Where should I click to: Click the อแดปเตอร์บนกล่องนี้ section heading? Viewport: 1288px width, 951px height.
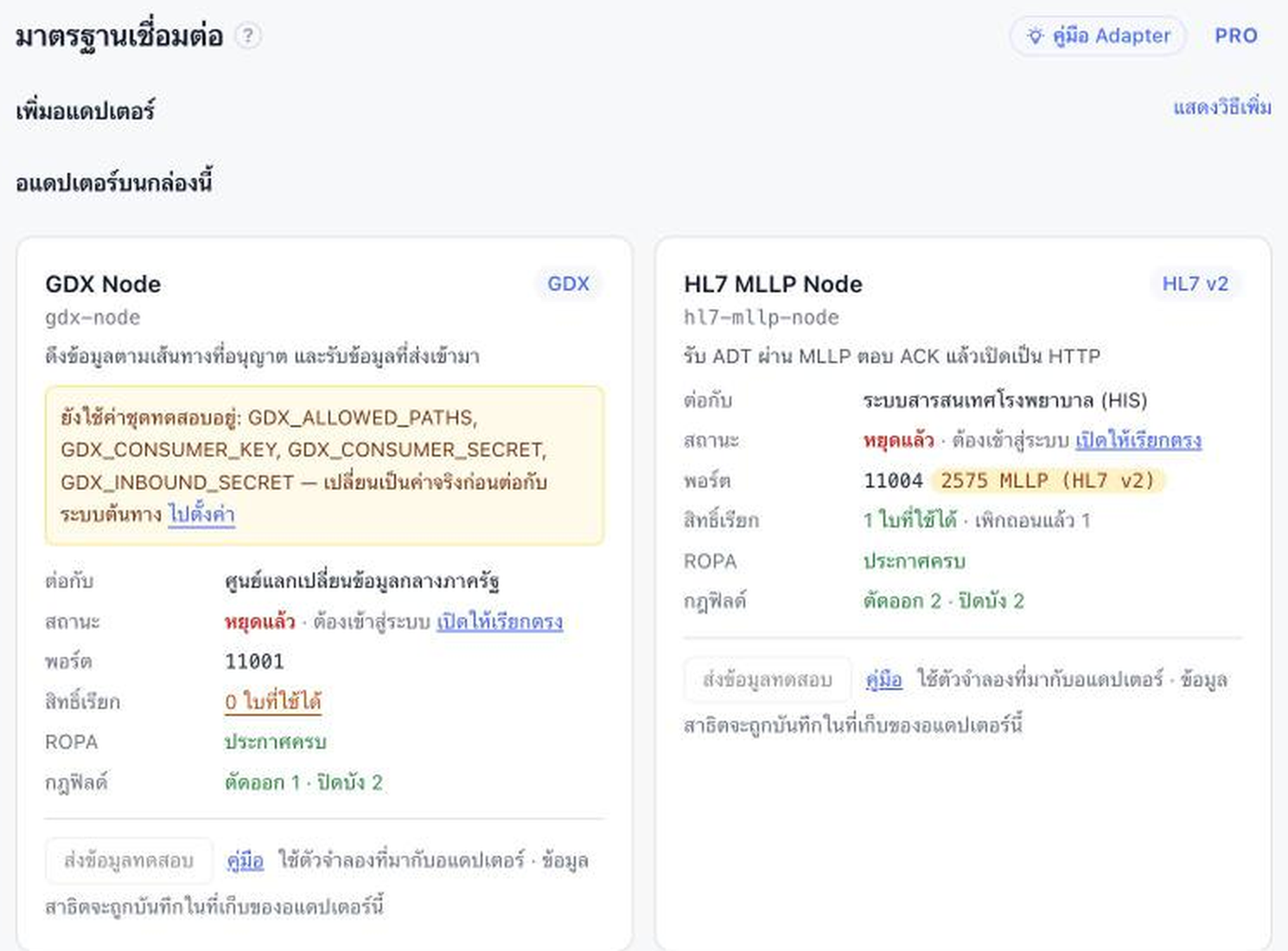click(x=114, y=183)
